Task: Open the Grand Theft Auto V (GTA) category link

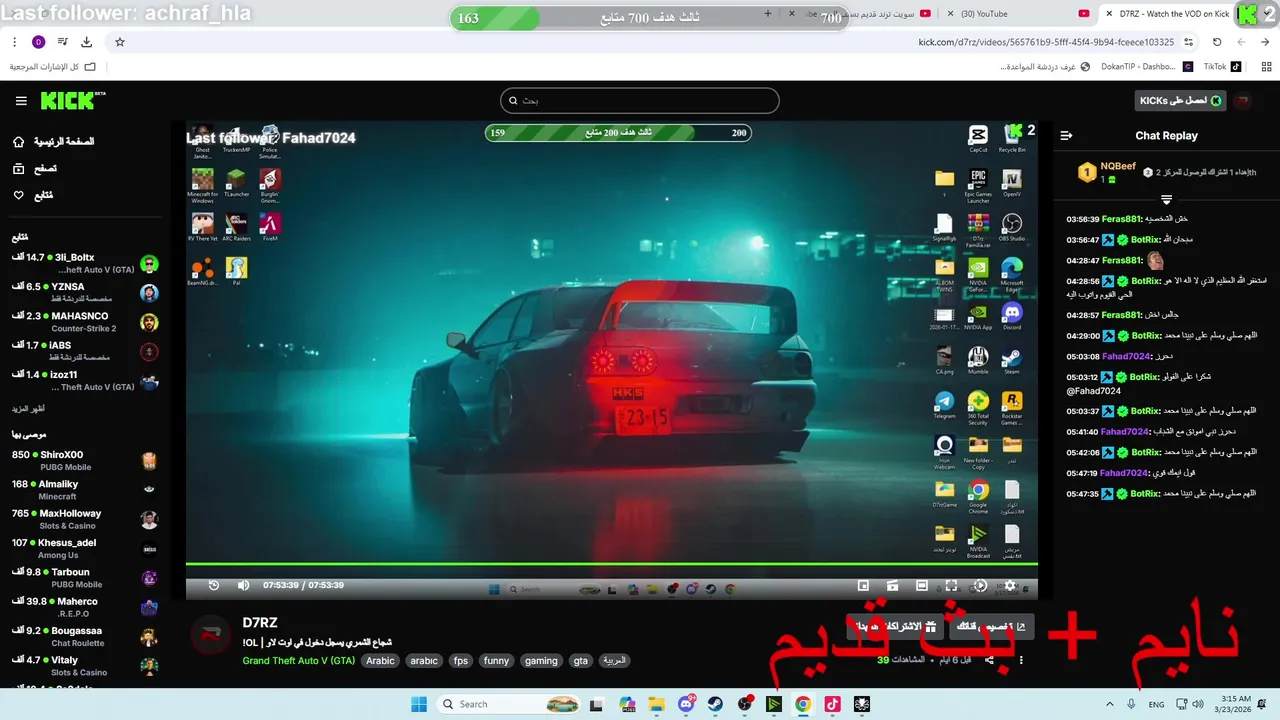Action: tap(298, 661)
